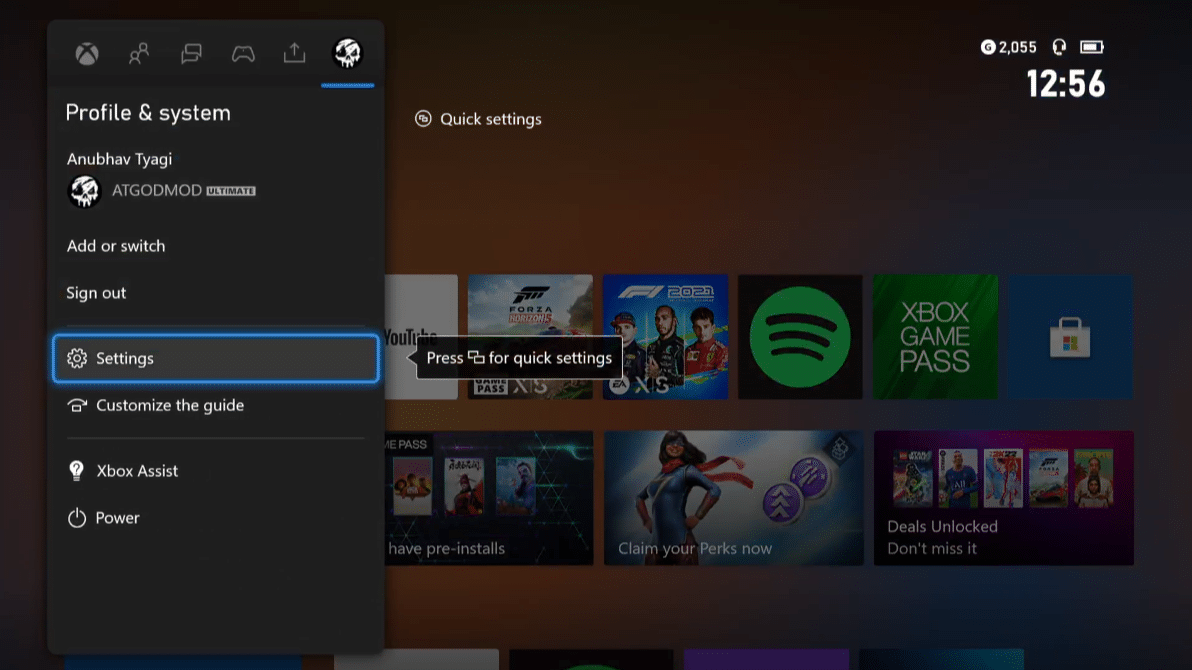Launch the Forza Horizon 5 tile

point(530,337)
